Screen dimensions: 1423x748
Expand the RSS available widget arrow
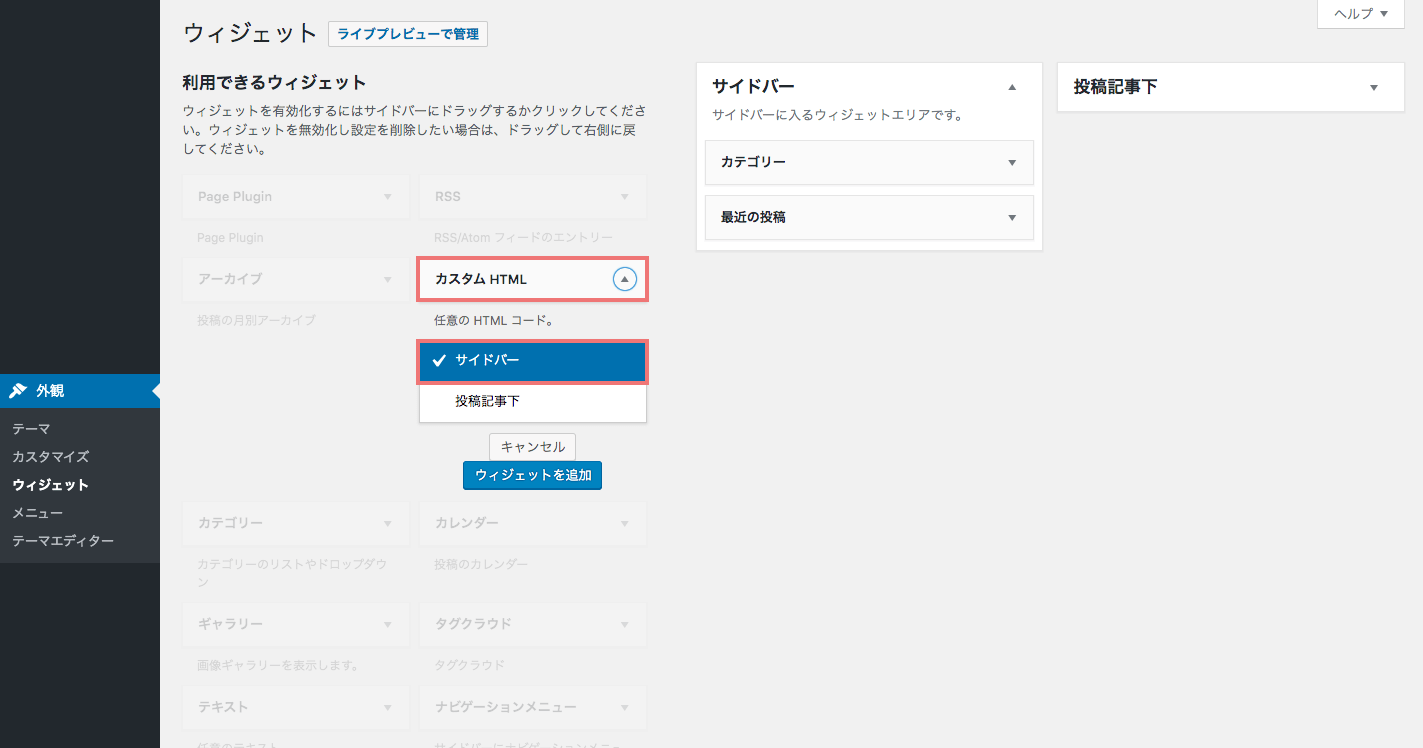click(x=625, y=197)
